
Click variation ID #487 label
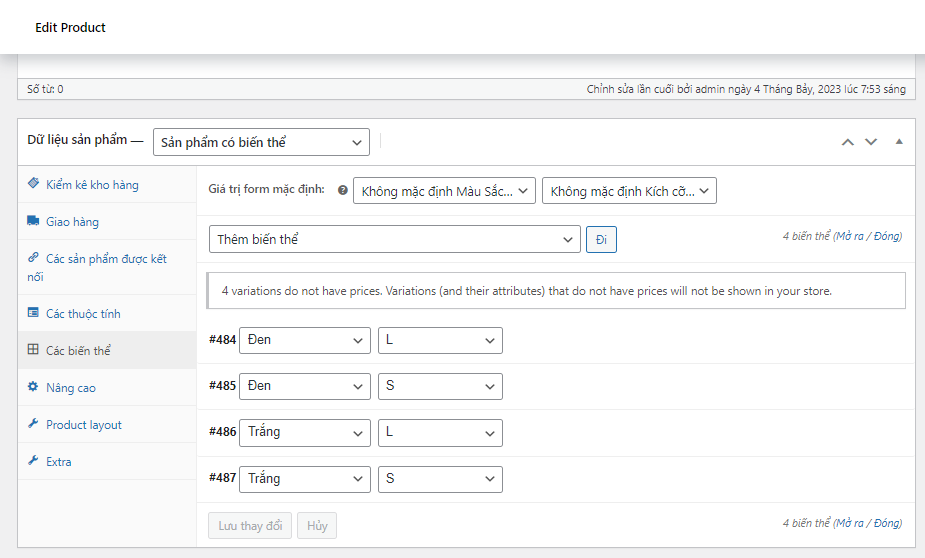pyautogui.click(x=222, y=478)
